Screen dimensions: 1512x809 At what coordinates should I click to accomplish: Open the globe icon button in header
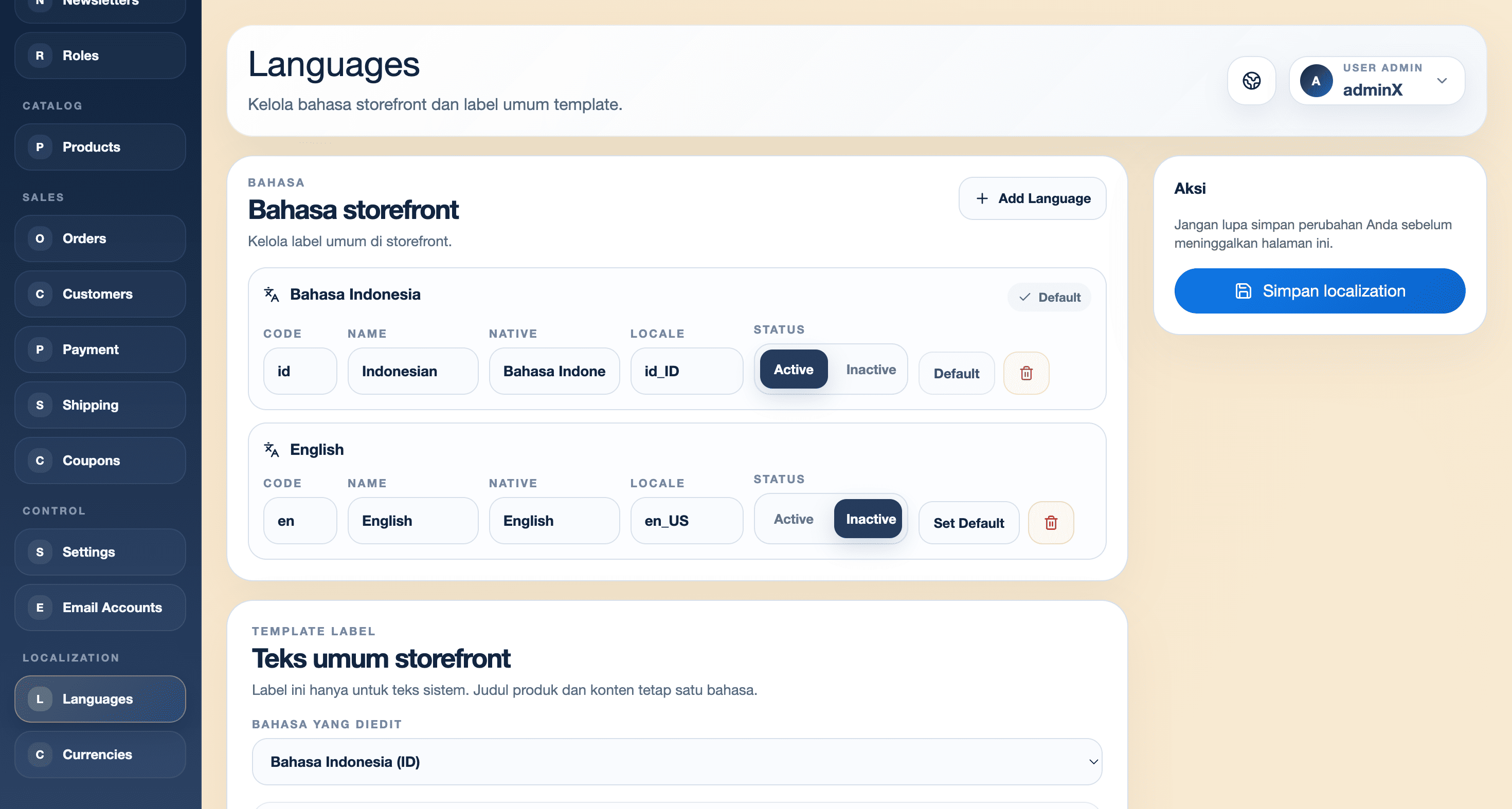click(x=1251, y=80)
